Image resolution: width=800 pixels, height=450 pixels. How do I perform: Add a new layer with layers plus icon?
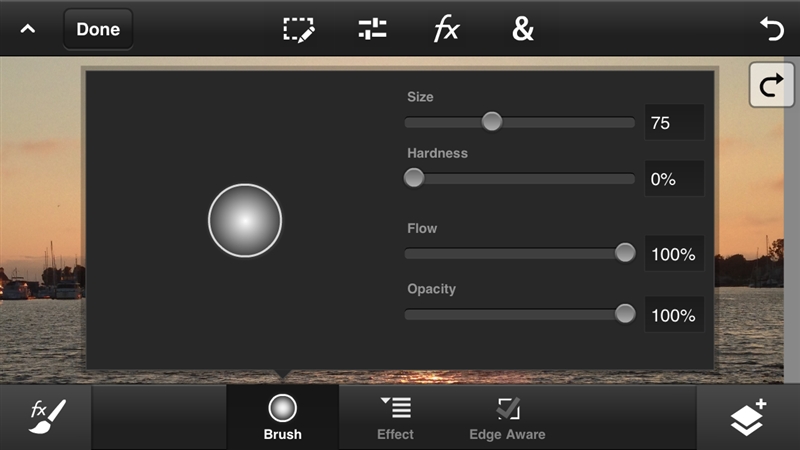(748, 417)
